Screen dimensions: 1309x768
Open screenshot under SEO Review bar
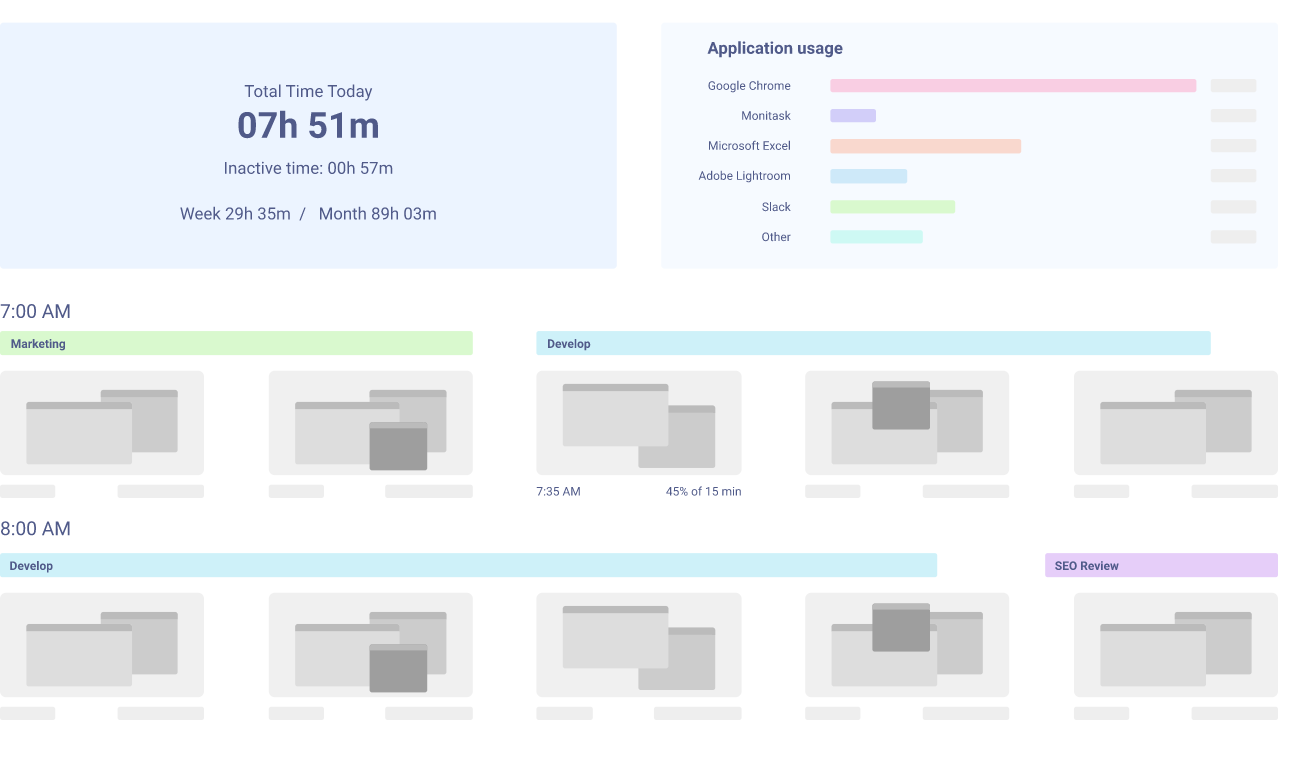click(x=1176, y=645)
